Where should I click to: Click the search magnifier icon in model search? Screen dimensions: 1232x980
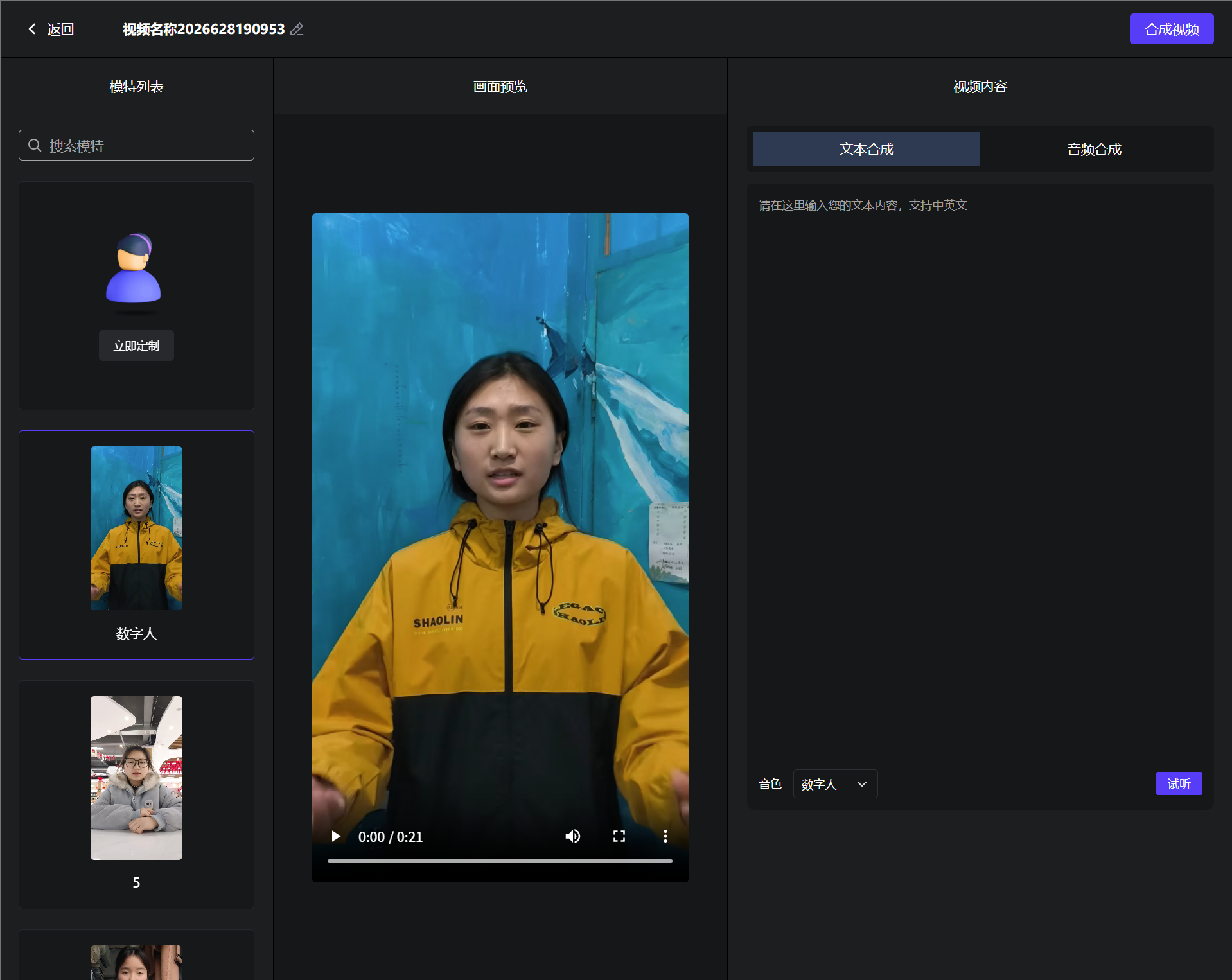coord(35,146)
